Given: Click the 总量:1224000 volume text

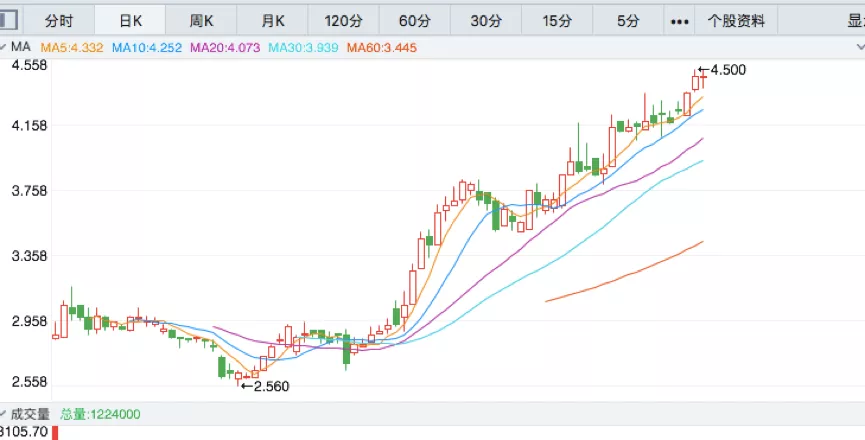Looking at the screenshot, I should 100,414.
